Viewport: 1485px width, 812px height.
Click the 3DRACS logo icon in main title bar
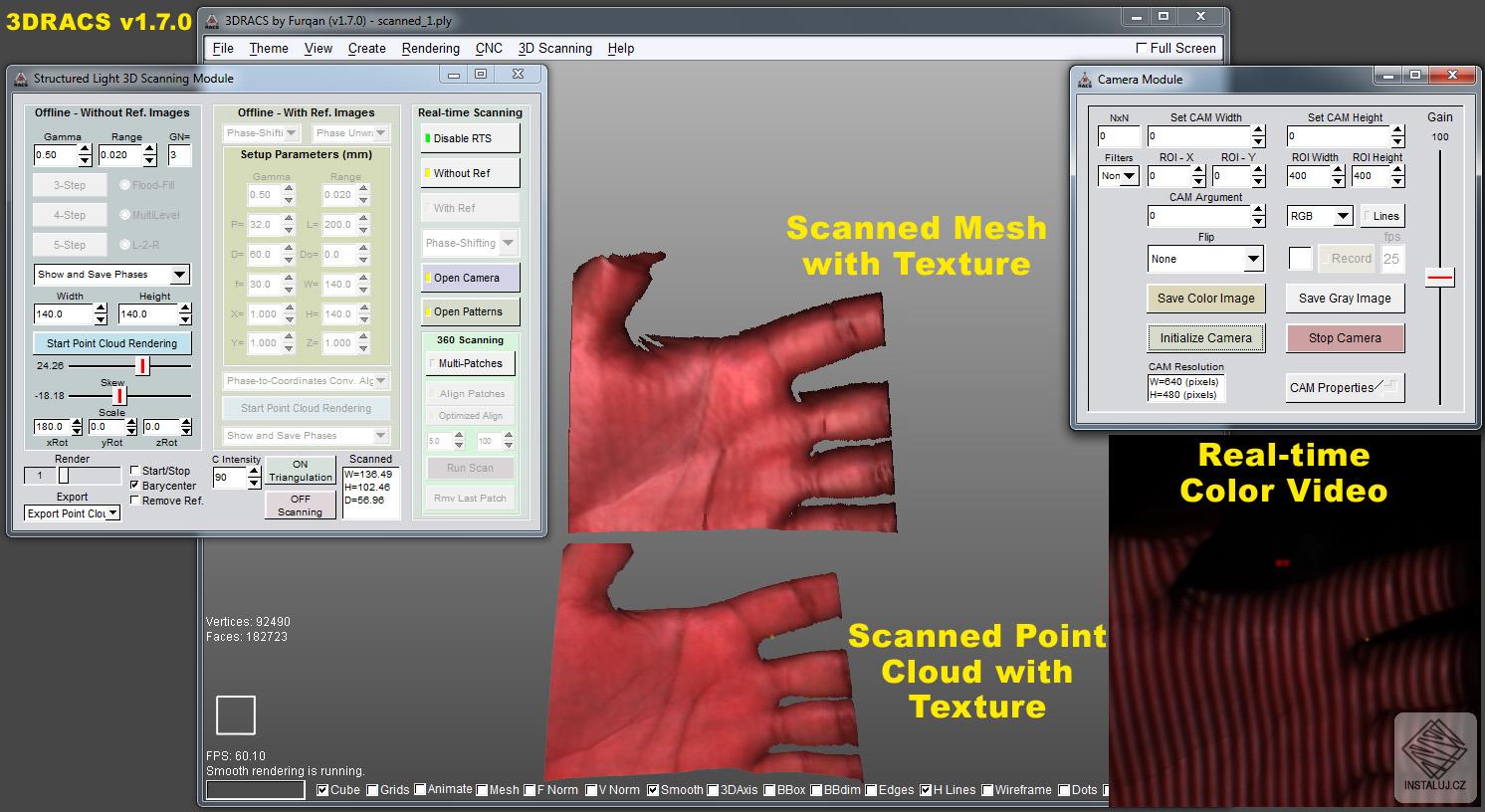point(212,20)
